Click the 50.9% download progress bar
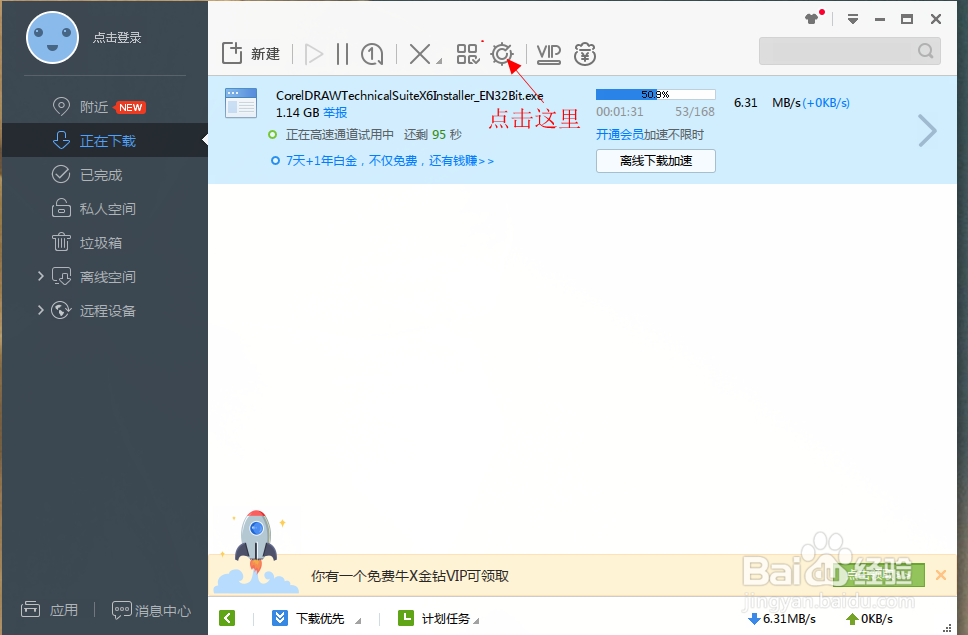The image size is (968, 635). [x=656, y=94]
